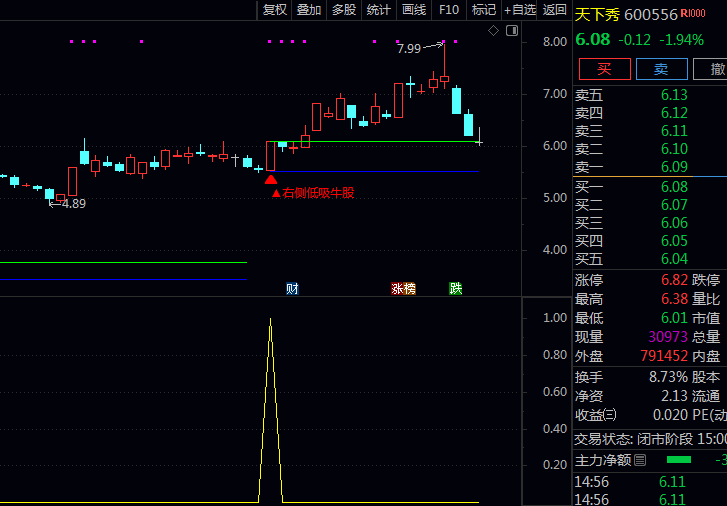Click the 跌 event marker icon
Image resolution: width=727 pixels, height=506 pixels.
click(456, 289)
